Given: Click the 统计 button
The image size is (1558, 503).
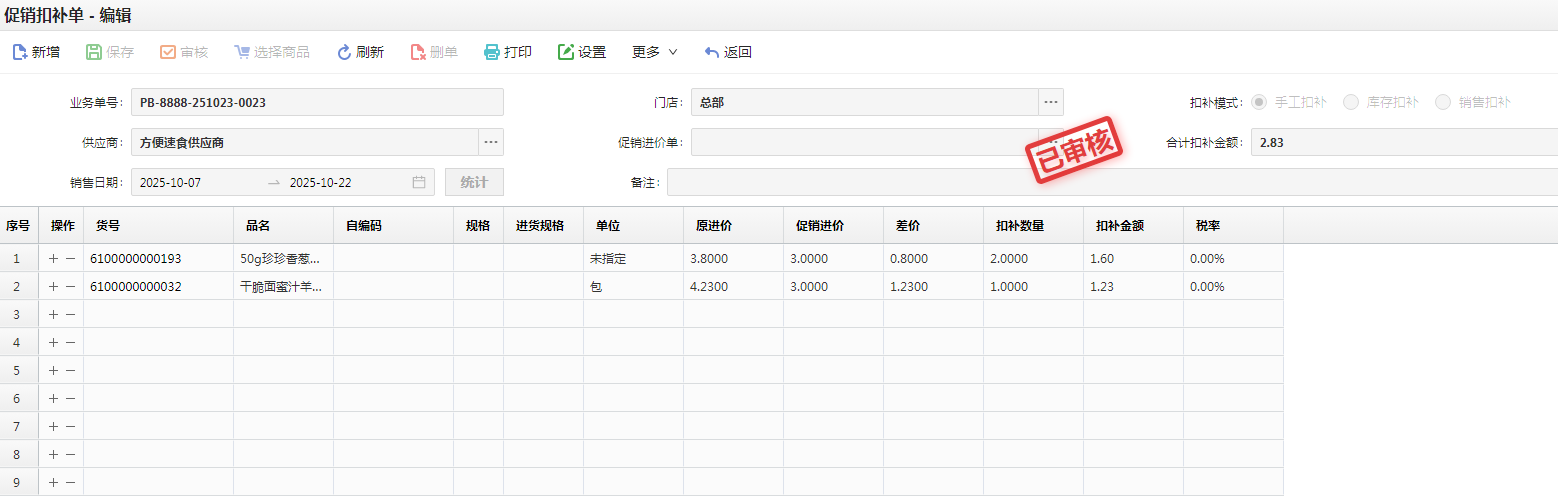Looking at the screenshot, I should pos(474,182).
